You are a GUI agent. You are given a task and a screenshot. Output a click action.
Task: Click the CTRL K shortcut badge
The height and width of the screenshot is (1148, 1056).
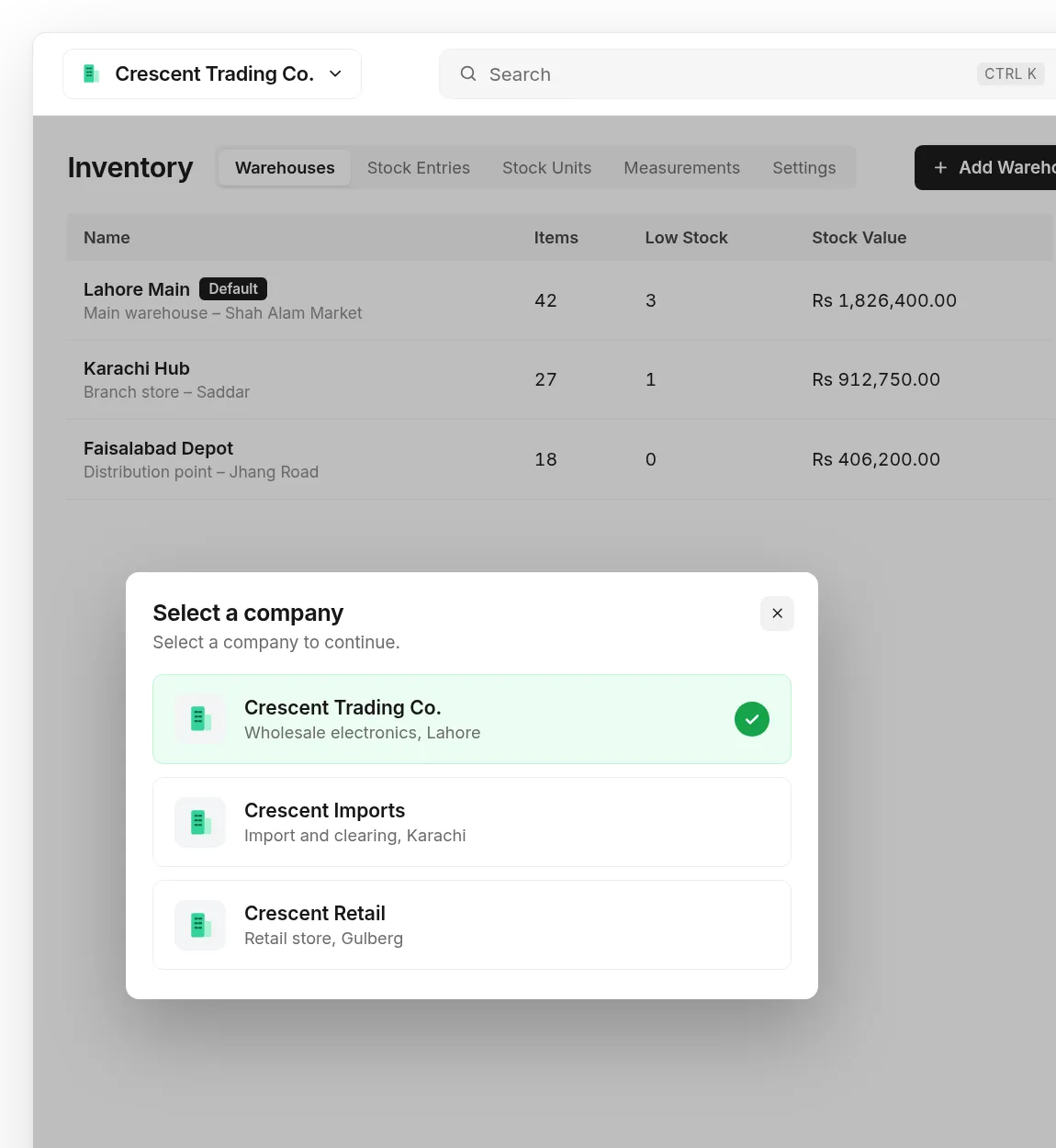1010,73
